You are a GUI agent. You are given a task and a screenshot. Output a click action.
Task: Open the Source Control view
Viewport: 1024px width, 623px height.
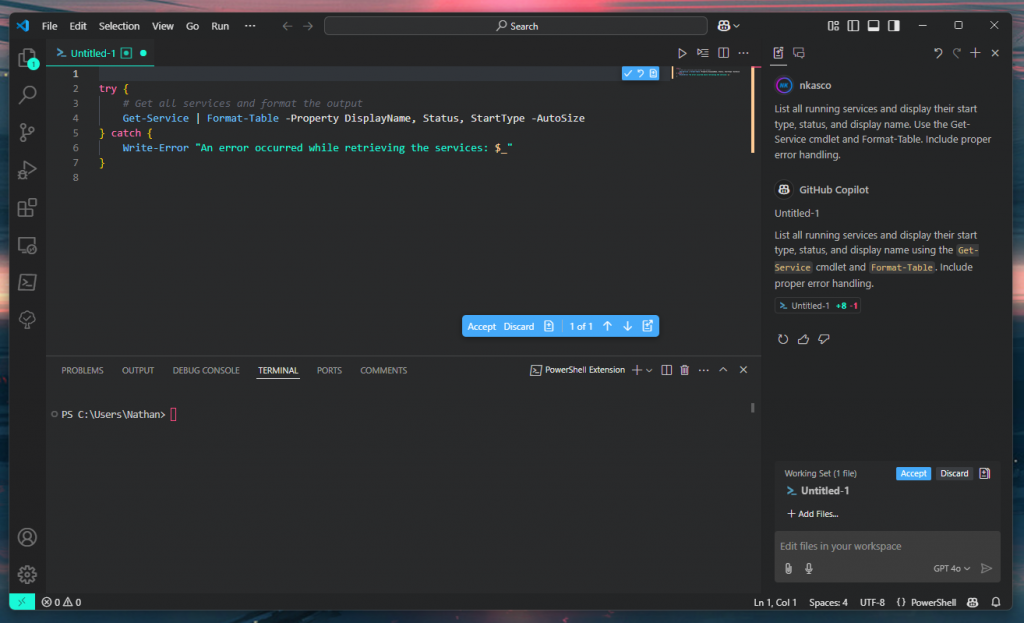[27, 133]
